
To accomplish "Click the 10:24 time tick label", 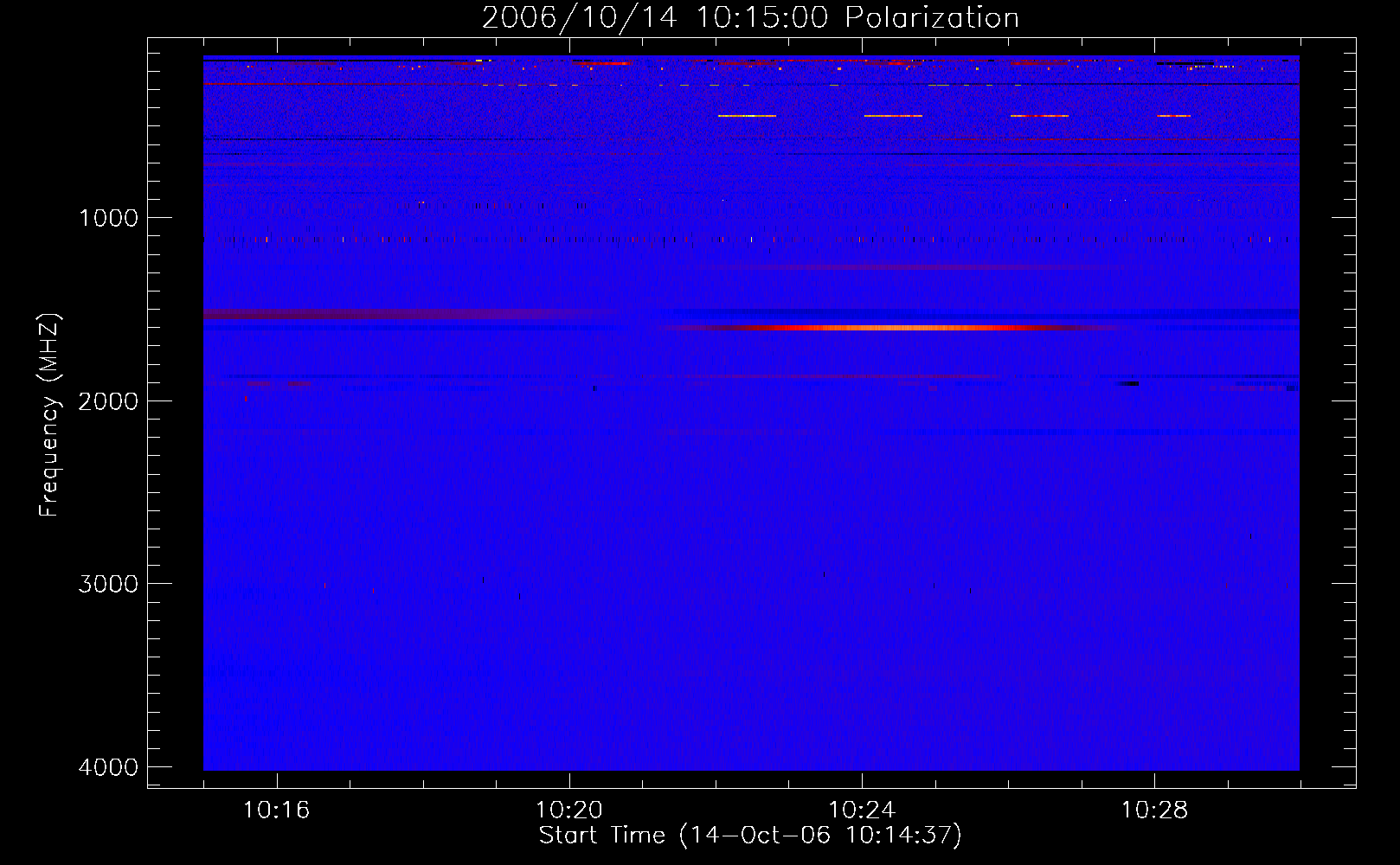I will coord(862,811).
